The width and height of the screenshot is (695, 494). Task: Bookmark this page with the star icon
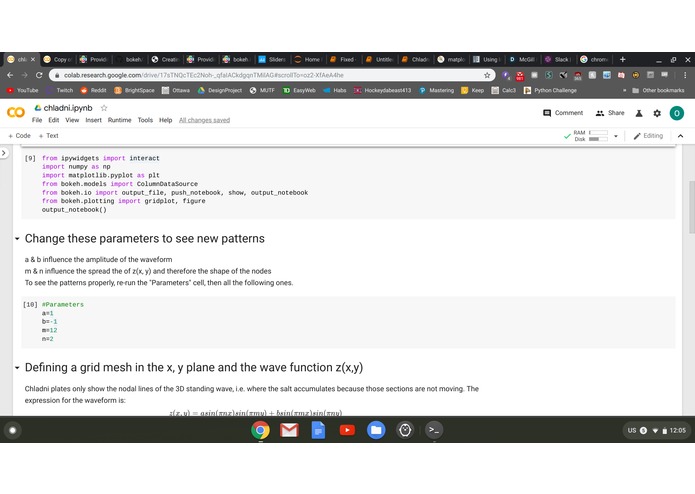point(487,75)
